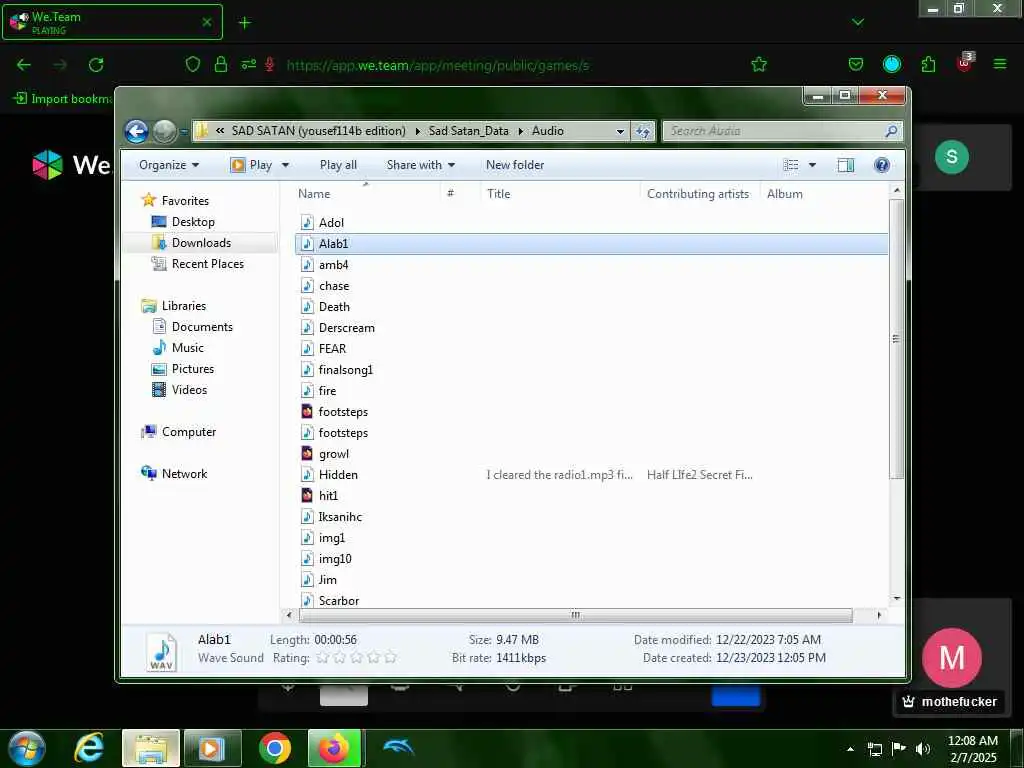1024x768 pixels.
Task: Expand the Share with dropdown
Action: tap(421, 165)
